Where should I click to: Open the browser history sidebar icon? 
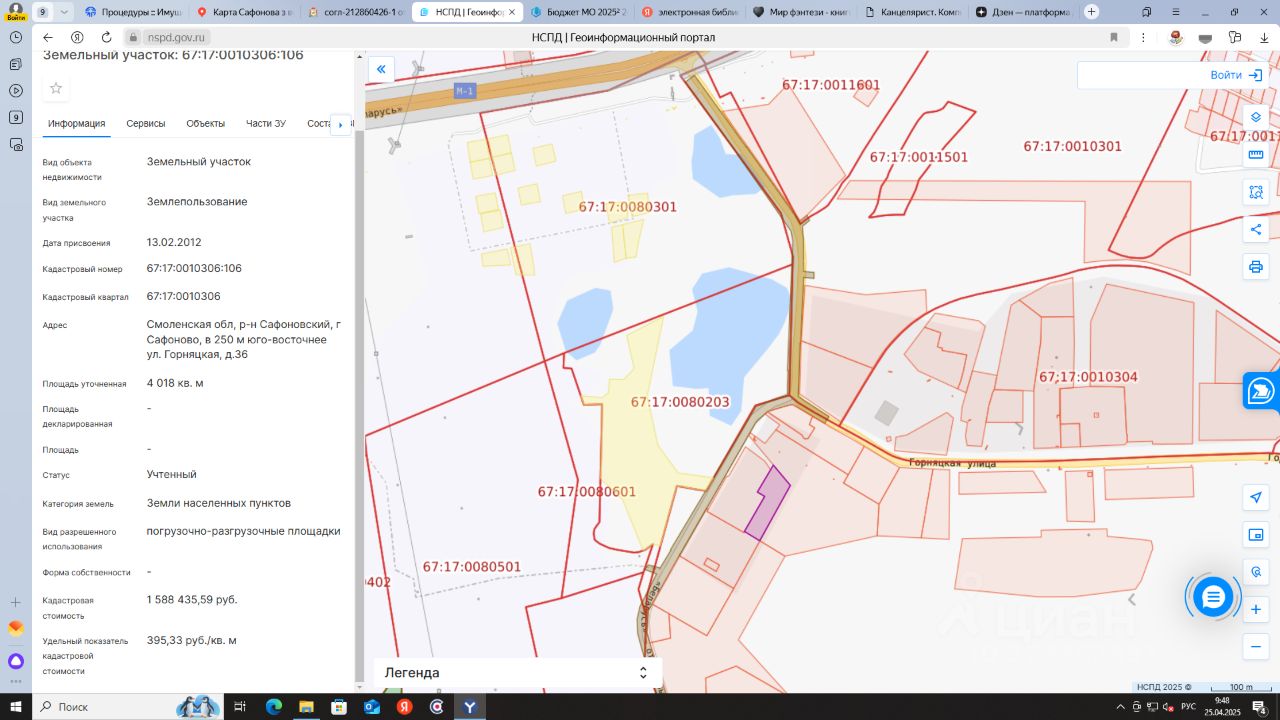pos(16,37)
